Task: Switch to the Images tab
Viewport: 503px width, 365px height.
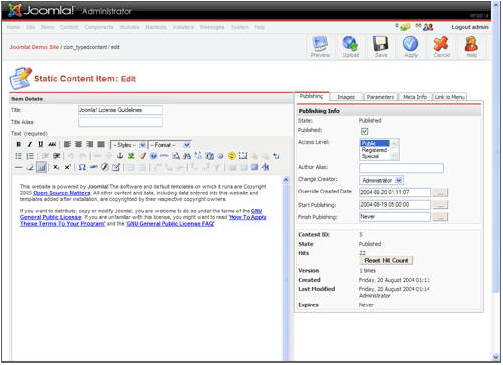Action: coord(346,97)
